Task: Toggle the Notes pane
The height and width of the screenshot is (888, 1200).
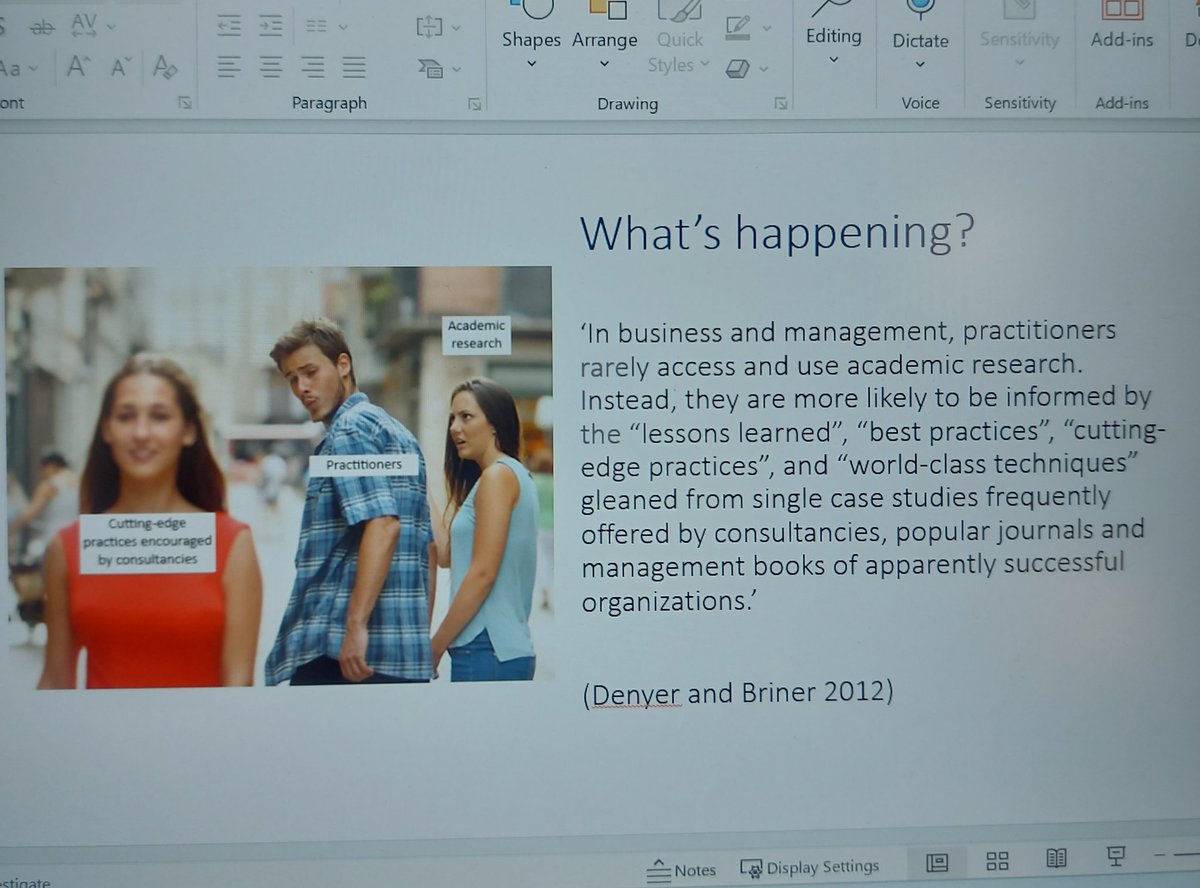Action: point(681,870)
